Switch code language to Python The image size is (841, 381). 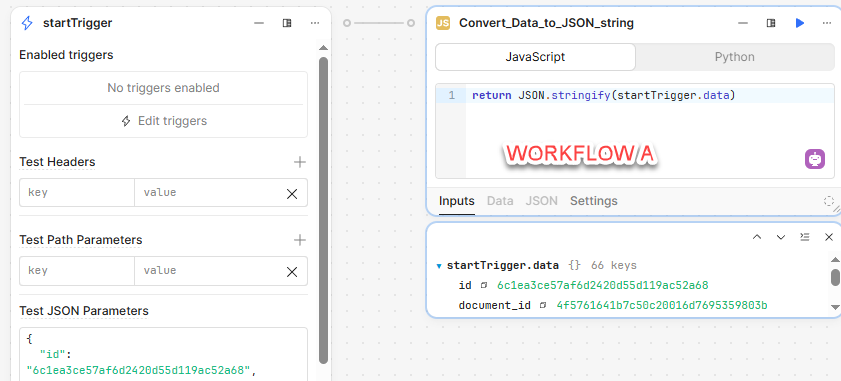pos(734,57)
